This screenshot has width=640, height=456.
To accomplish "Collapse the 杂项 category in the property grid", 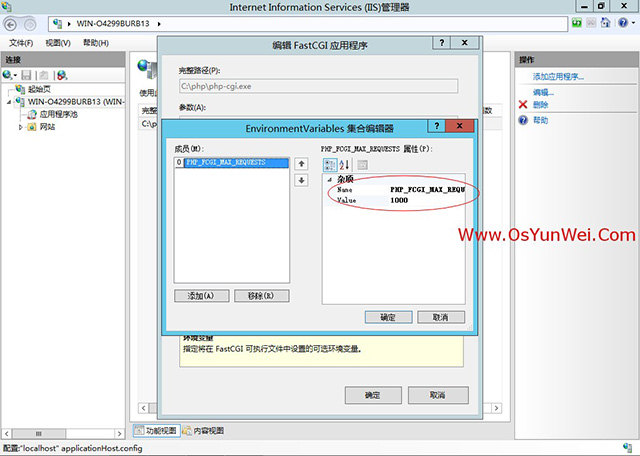I will click(x=328, y=179).
